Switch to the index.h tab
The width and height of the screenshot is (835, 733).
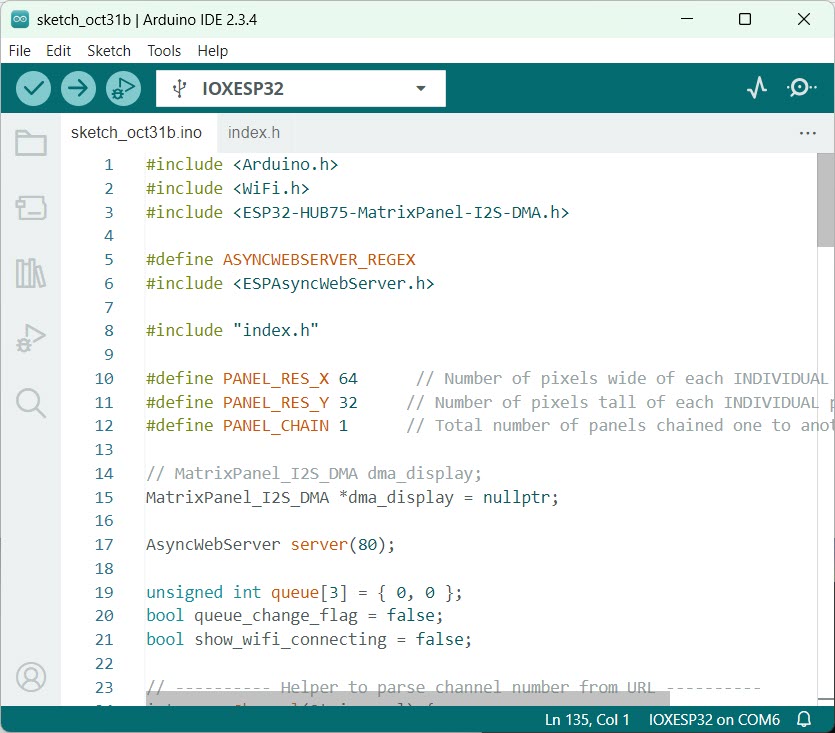point(254,132)
